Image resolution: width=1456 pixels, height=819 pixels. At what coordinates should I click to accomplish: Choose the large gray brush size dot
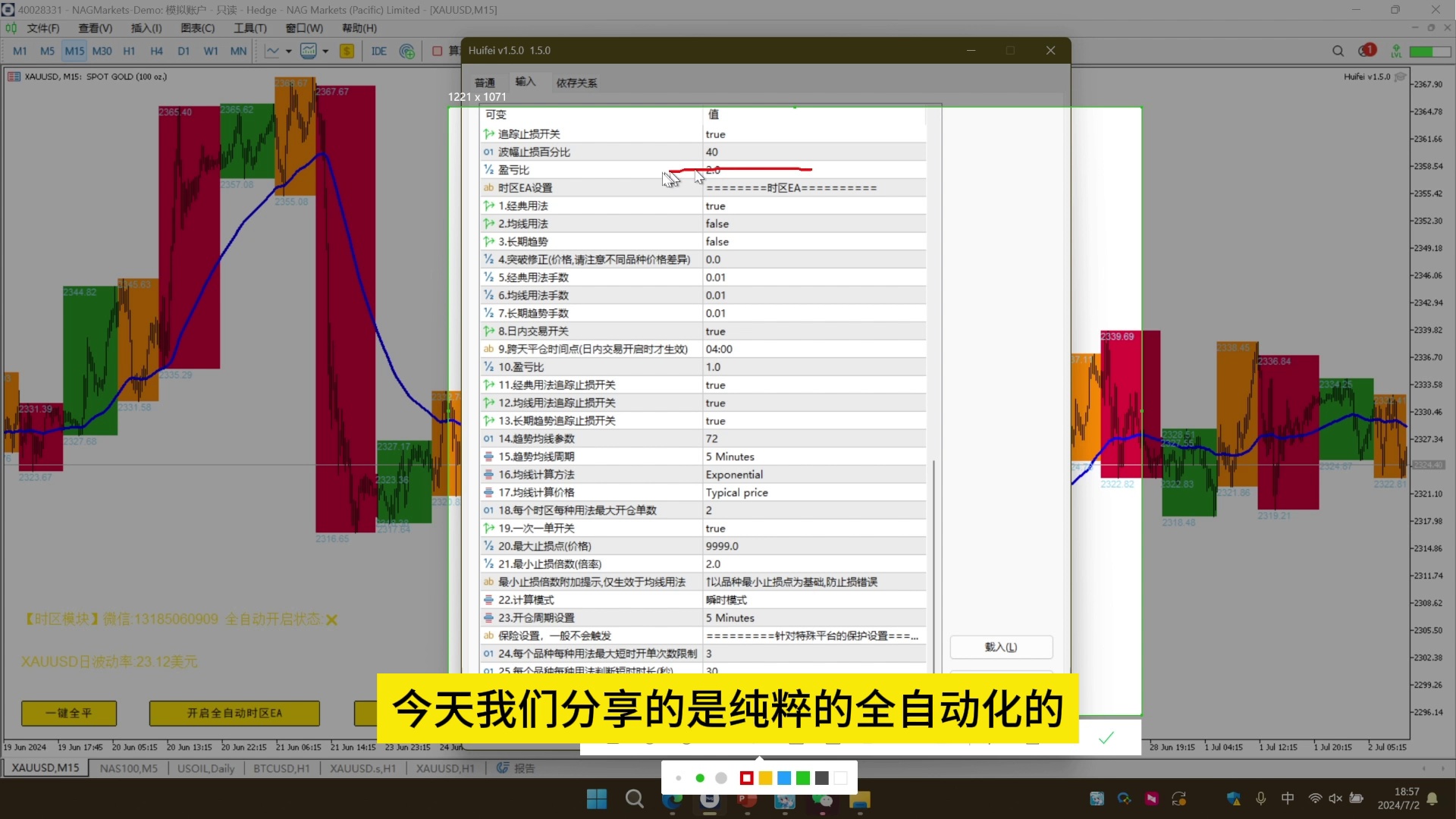tap(721, 778)
